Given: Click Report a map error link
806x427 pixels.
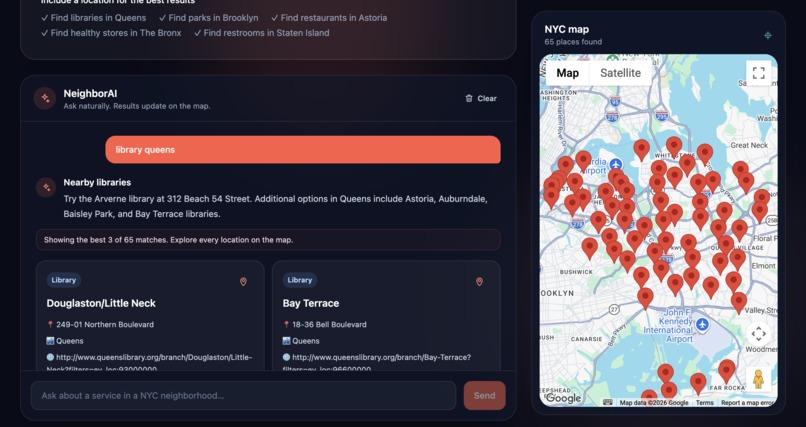Looking at the screenshot, I should pyautogui.click(x=747, y=403).
